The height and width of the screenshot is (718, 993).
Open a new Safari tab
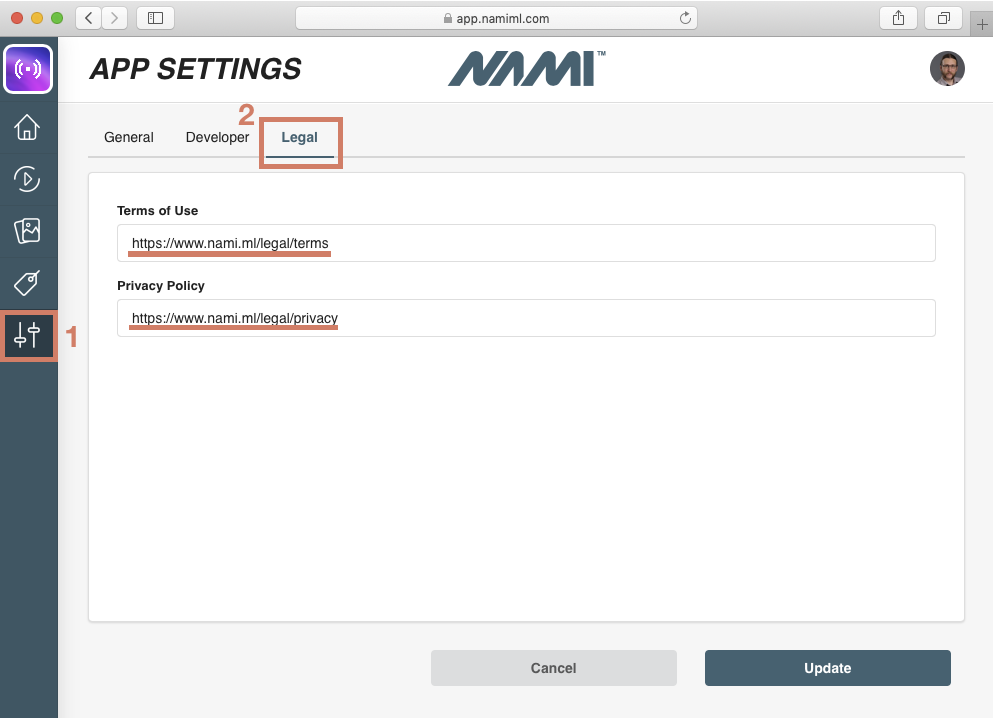pos(982,25)
